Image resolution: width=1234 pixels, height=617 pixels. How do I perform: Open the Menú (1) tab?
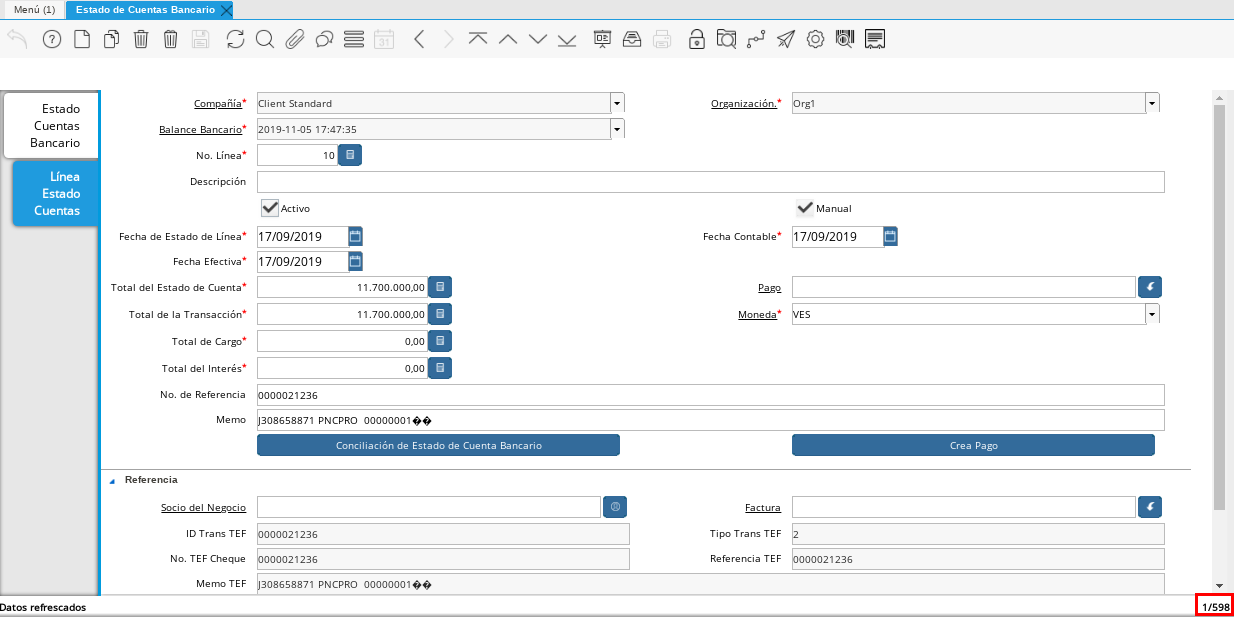coord(34,10)
